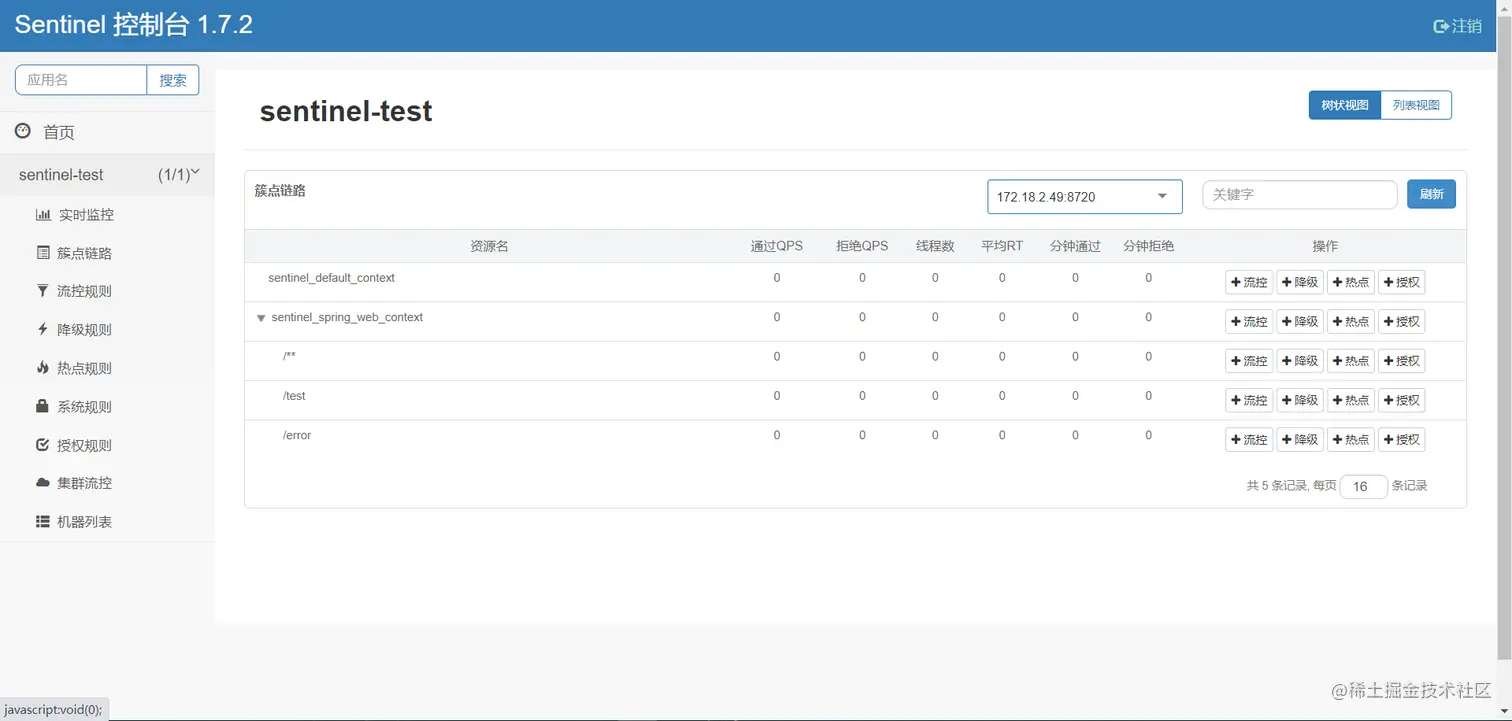The height and width of the screenshot is (721, 1512).
Task: Add 降级 rule for /error resource
Action: 1300,439
